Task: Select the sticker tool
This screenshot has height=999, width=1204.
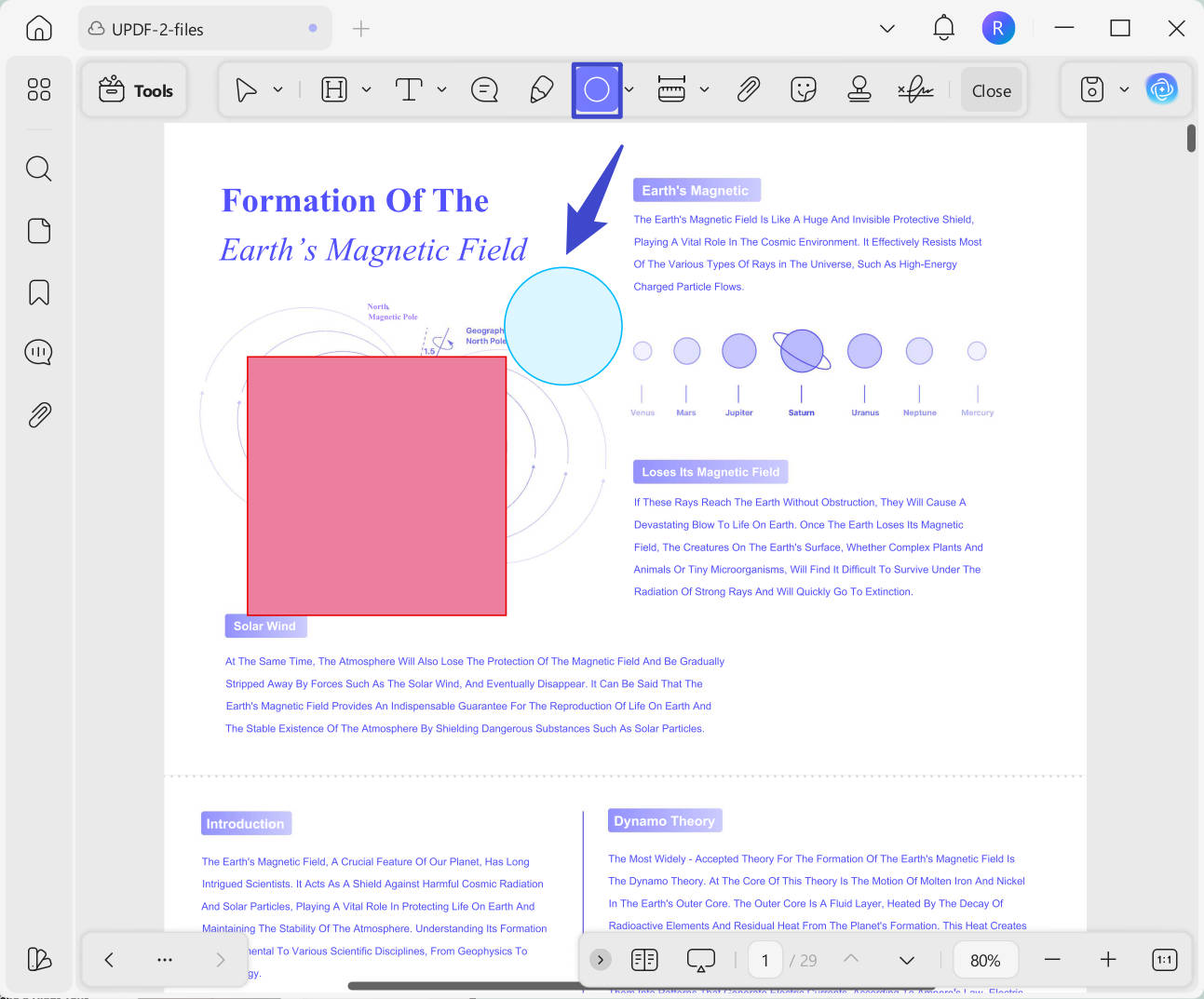Action: point(803,89)
